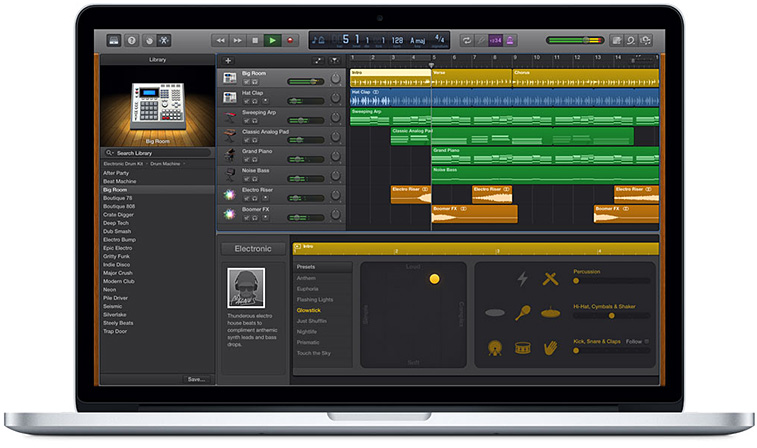
Task: Select the Euphoria preset
Action: [308, 289]
